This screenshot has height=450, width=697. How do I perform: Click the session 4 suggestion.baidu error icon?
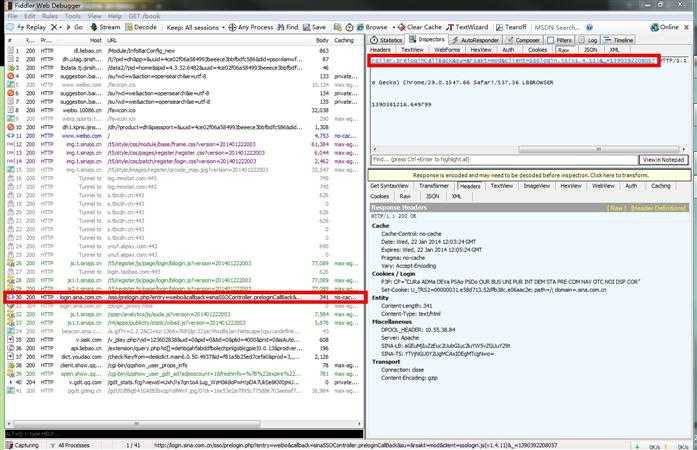tap(11, 76)
